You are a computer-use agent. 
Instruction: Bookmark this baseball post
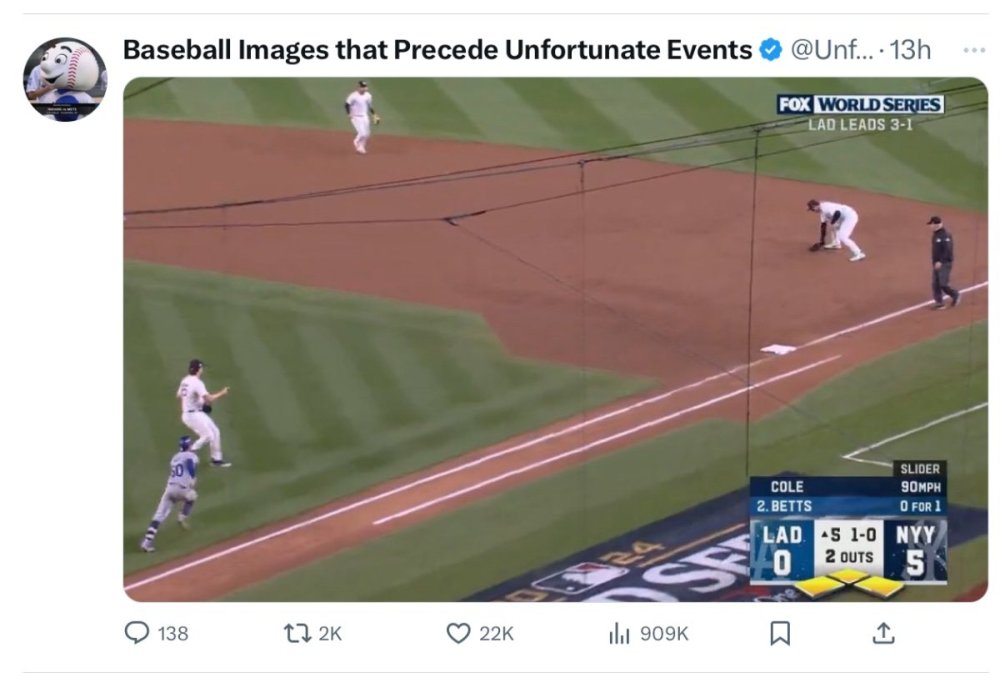780,633
